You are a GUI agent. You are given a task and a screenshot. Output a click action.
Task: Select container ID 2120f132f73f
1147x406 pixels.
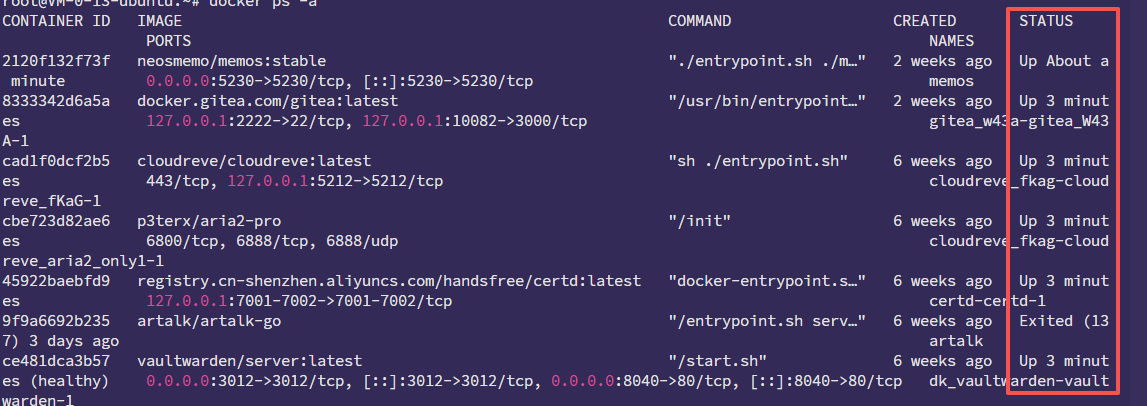tap(57, 61)
